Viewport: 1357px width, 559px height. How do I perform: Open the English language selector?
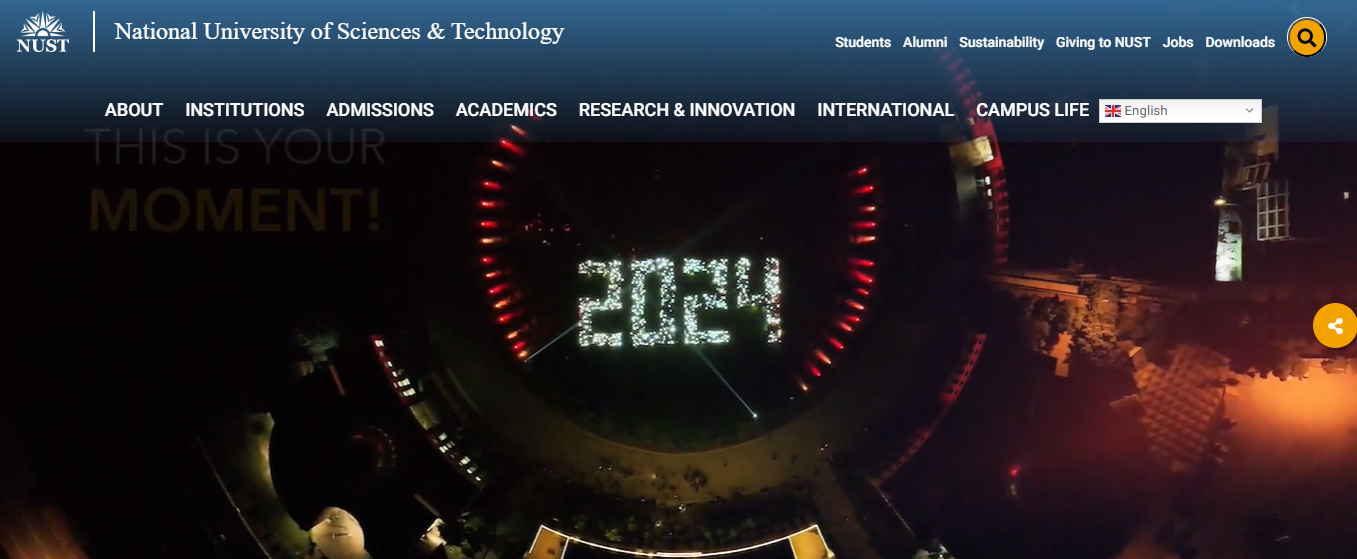click(x=1180, y=111)
